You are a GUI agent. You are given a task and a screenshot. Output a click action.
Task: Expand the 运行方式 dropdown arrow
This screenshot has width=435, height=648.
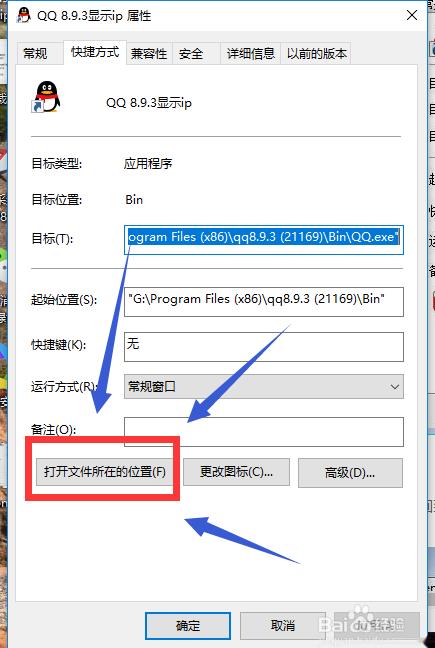pyautogui.click(x=395, y=387)
